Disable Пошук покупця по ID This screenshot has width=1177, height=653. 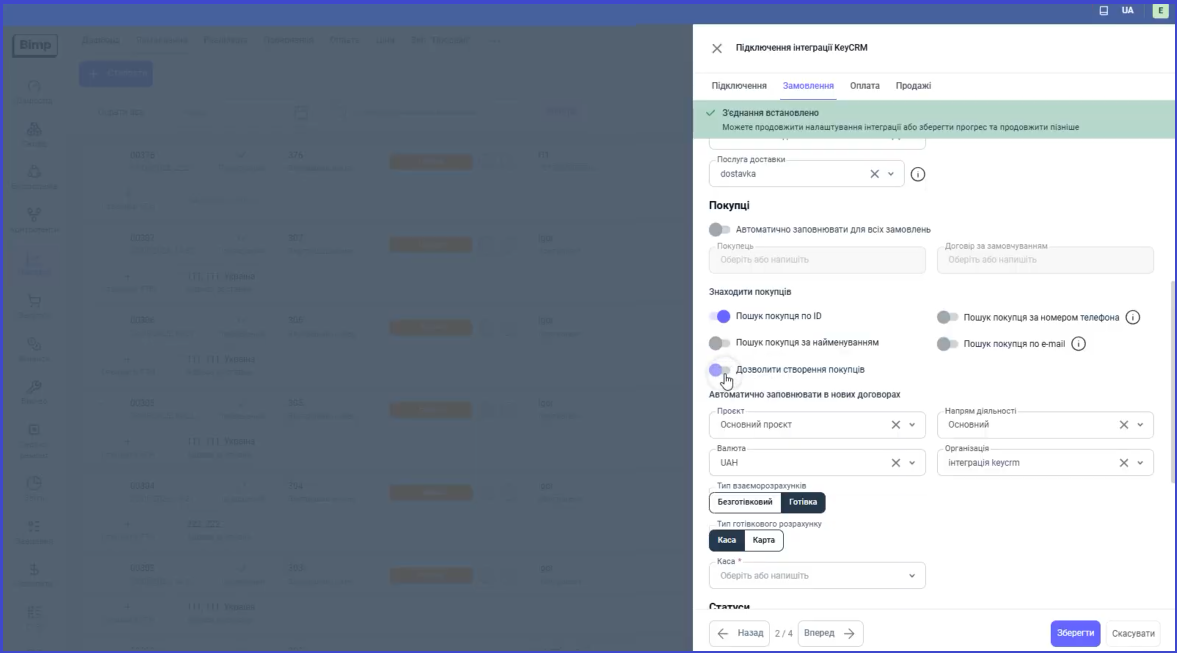click(719, 317)
